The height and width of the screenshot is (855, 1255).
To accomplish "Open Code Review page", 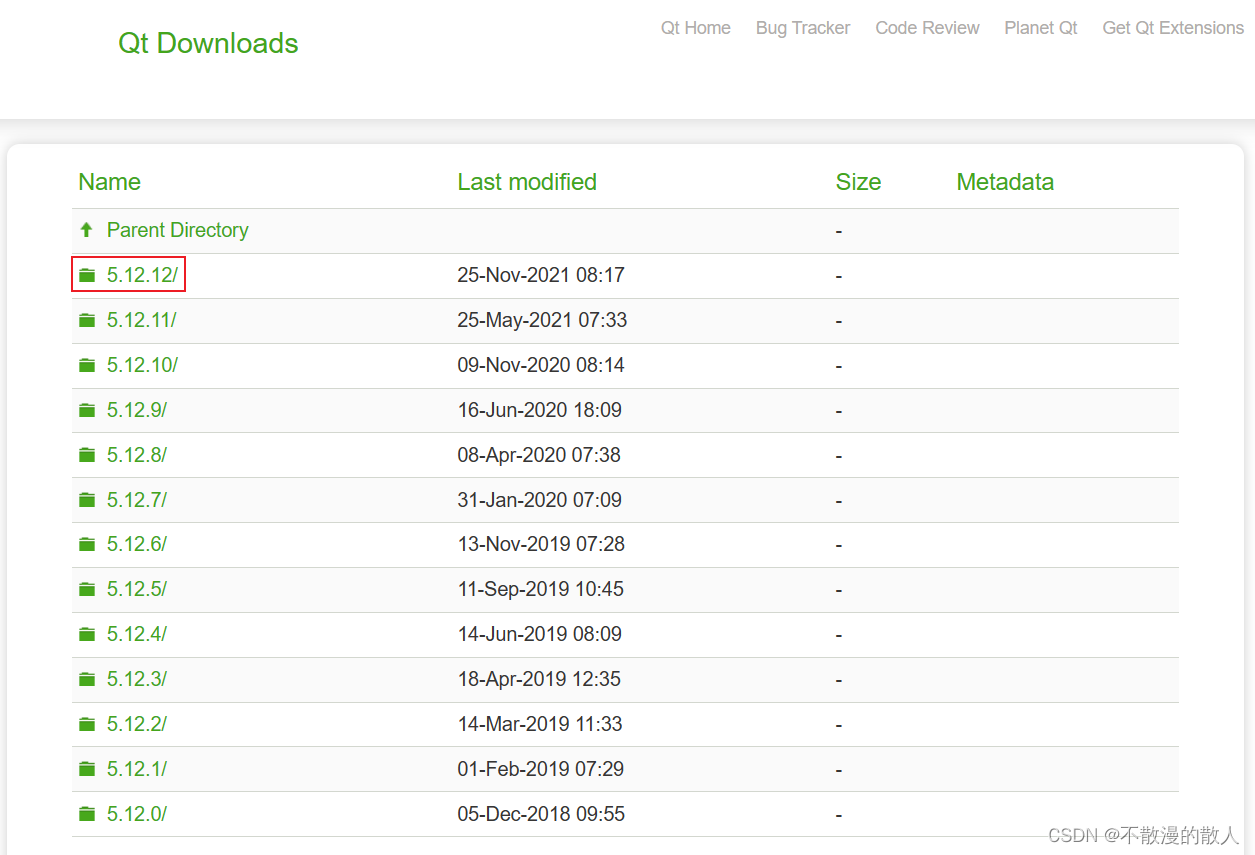I will point(928,28).
